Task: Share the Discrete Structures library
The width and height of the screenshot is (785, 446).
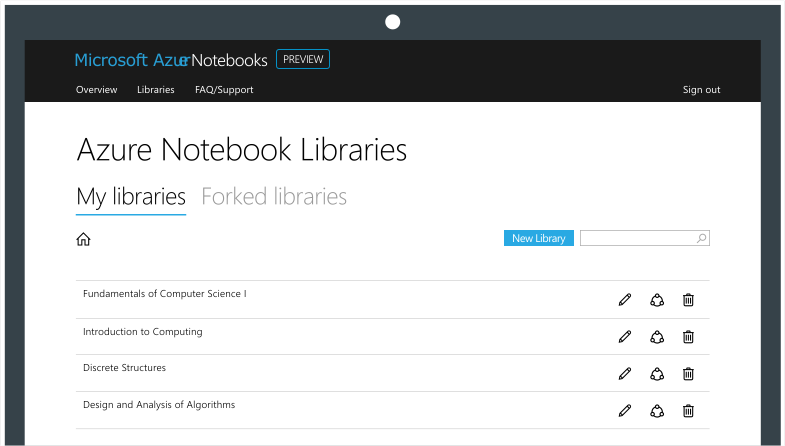Action: [657, 374]
